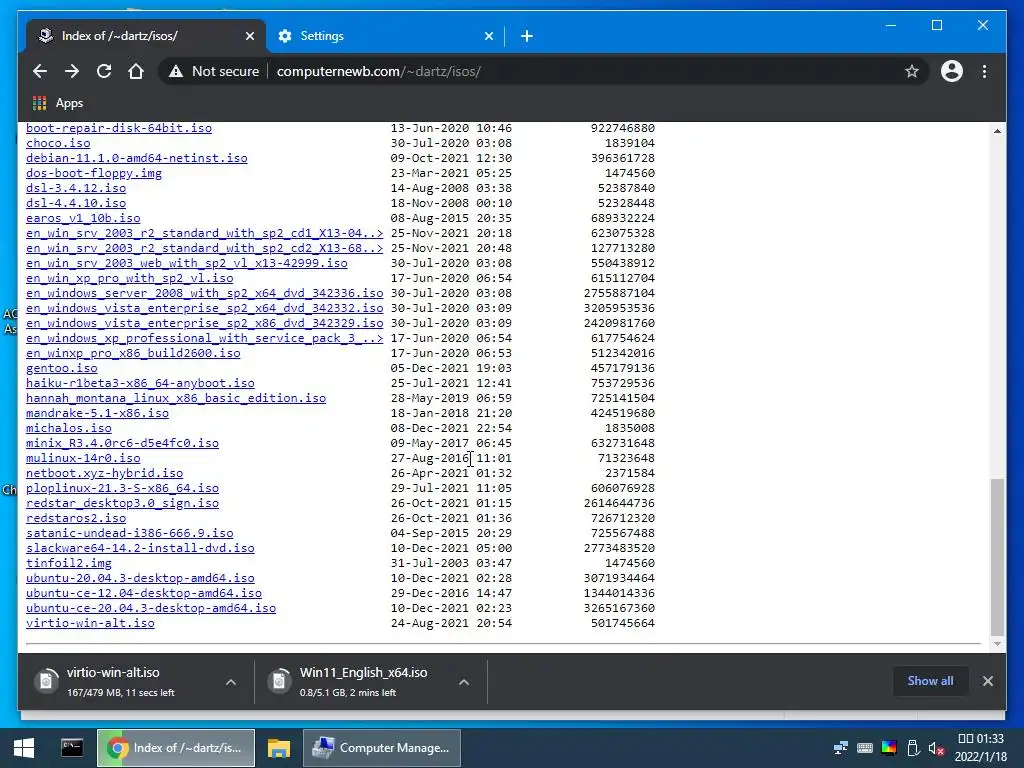
Task: Reload the ISO index page
Action: pyautogui.click(x=104, y=71)
